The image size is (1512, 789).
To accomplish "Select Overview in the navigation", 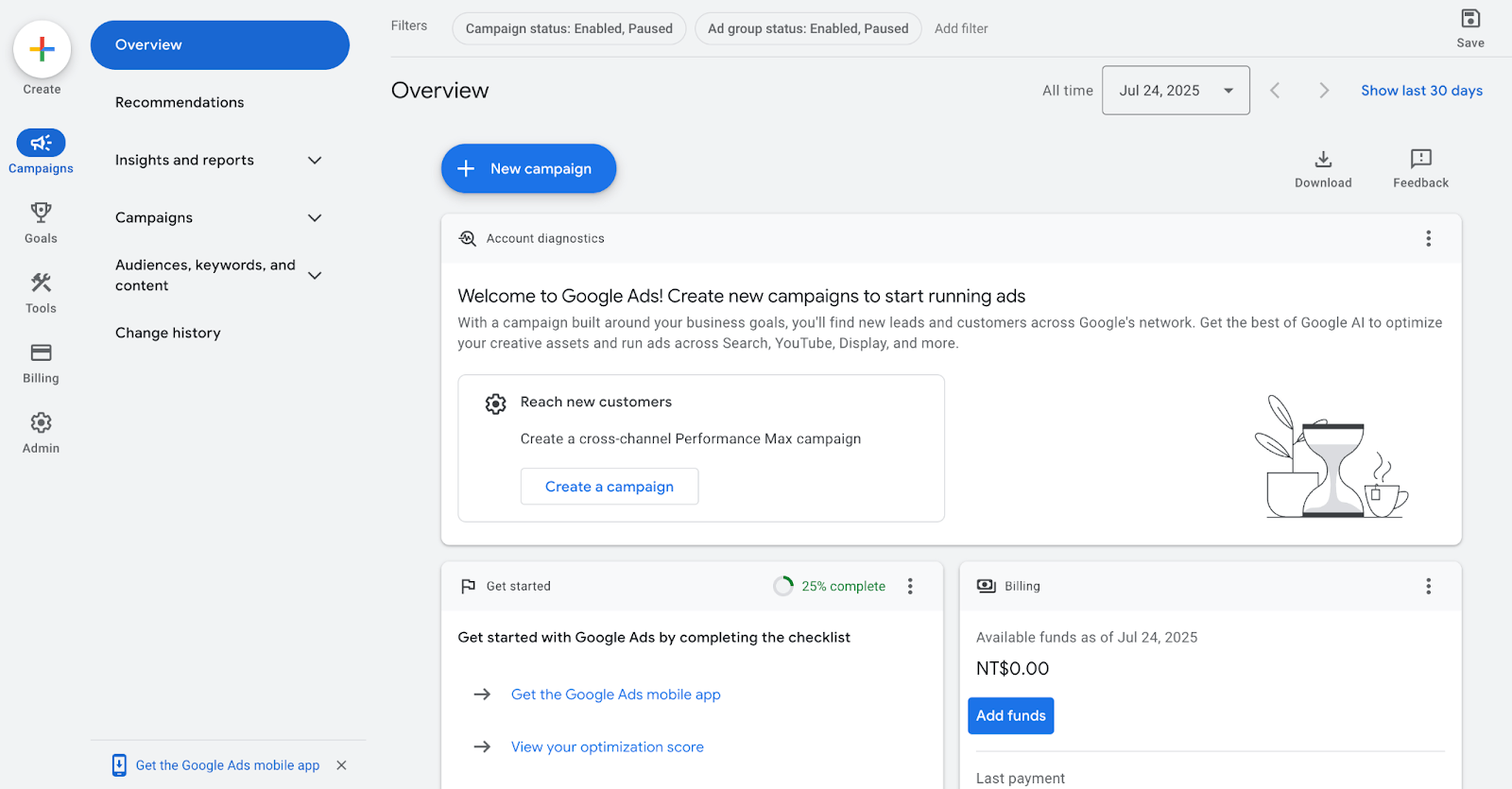I will coord(220,44).
